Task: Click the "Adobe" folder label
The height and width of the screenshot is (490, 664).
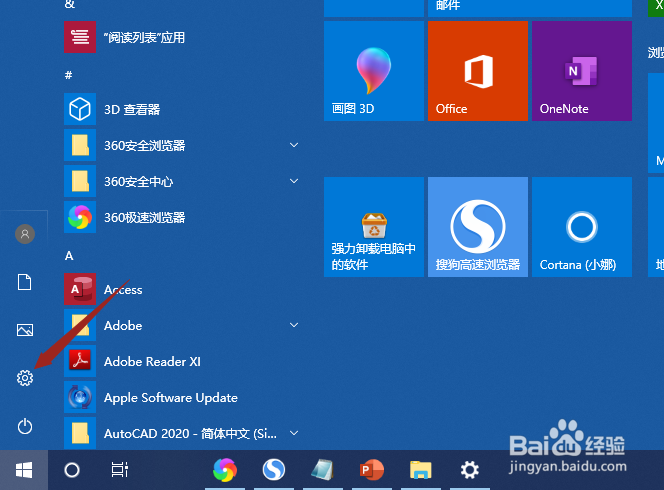Action: (123, 326)
